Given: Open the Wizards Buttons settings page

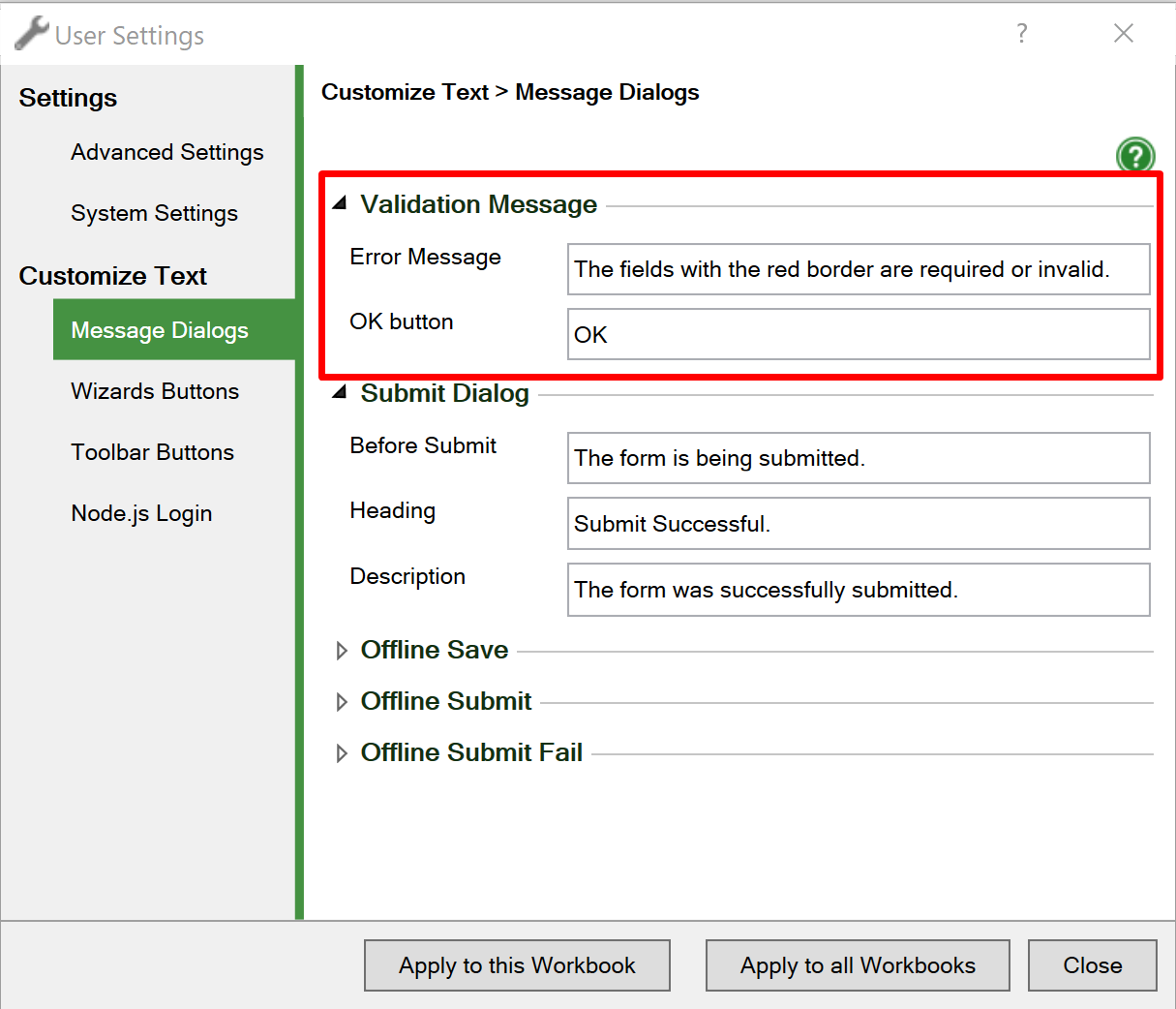Looking at the screenshot, I should [x=155, y=391].
